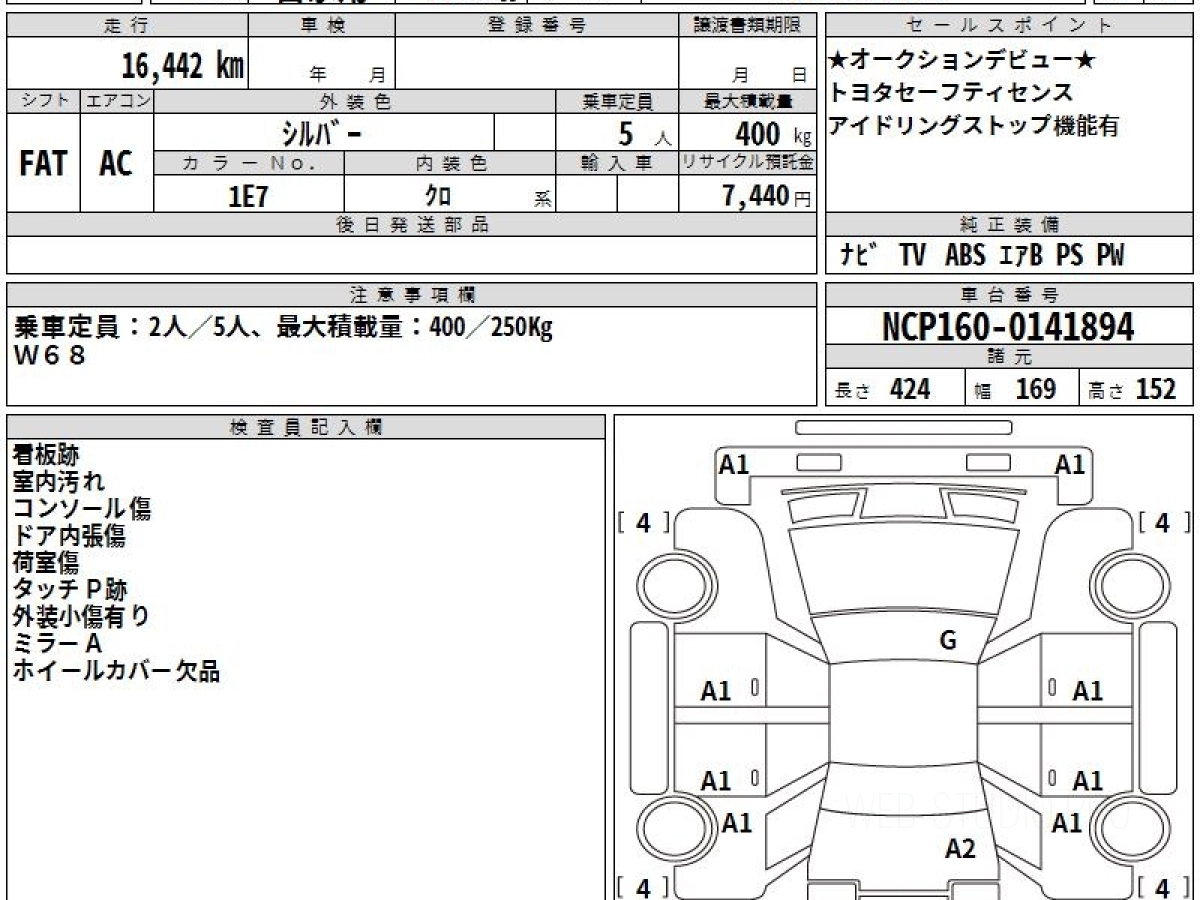Viewport: 1200px width, 900px height.
Task: Click the PW equipment entry
Action: tap(1110, 256)
